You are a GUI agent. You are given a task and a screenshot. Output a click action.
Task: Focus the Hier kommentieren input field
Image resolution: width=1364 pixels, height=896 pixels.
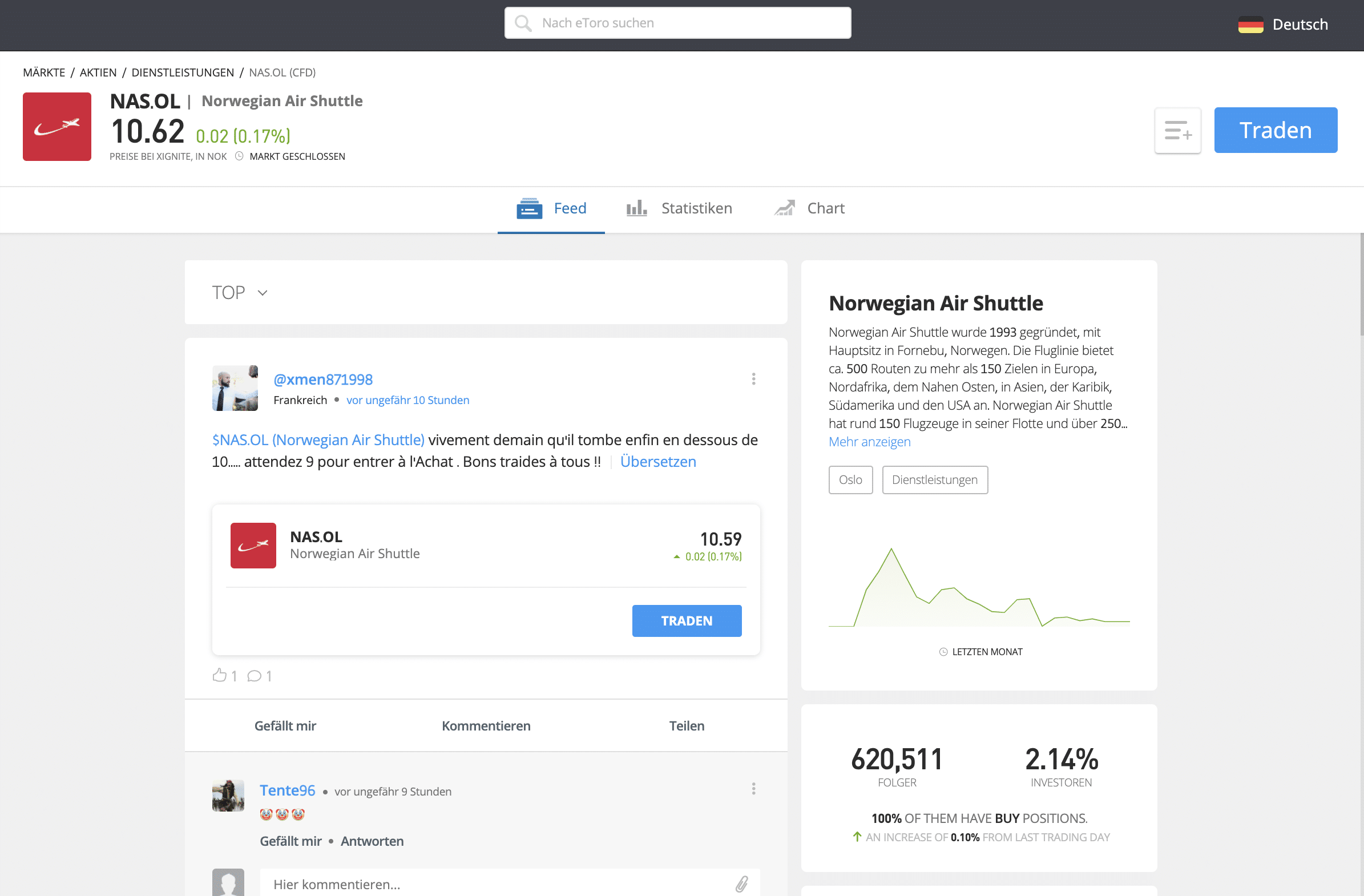point(510,883)
